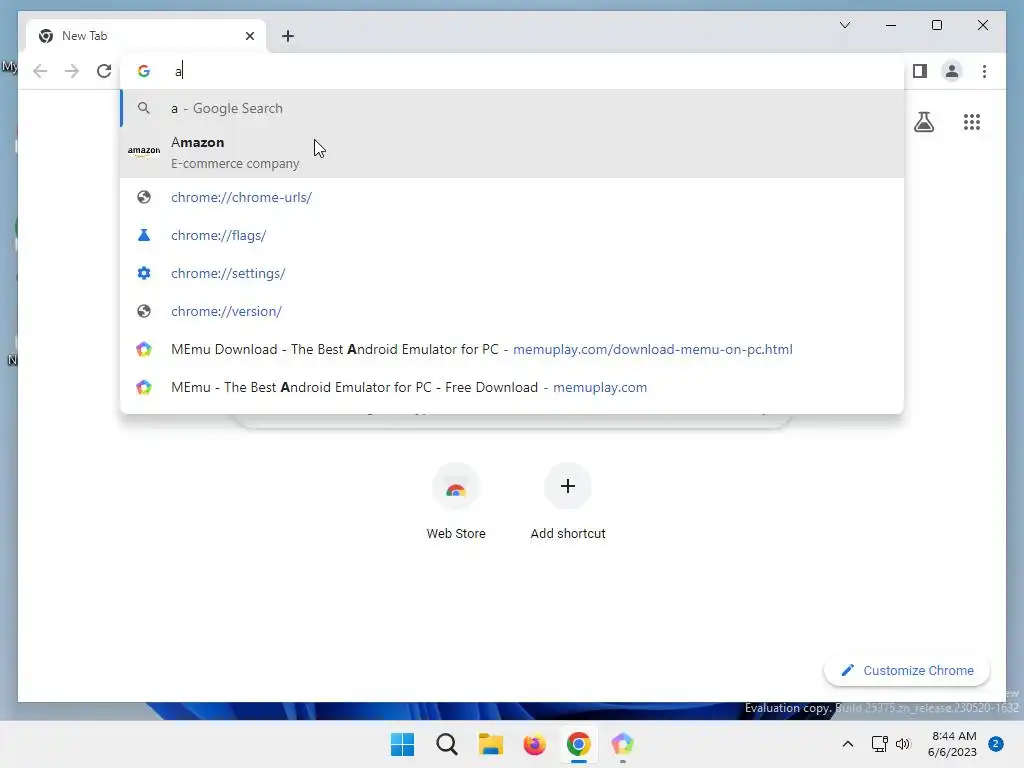Open Chrome three-dot menu
The width and height of the screenshot is (1024, 768).
[x=984, y=71]
